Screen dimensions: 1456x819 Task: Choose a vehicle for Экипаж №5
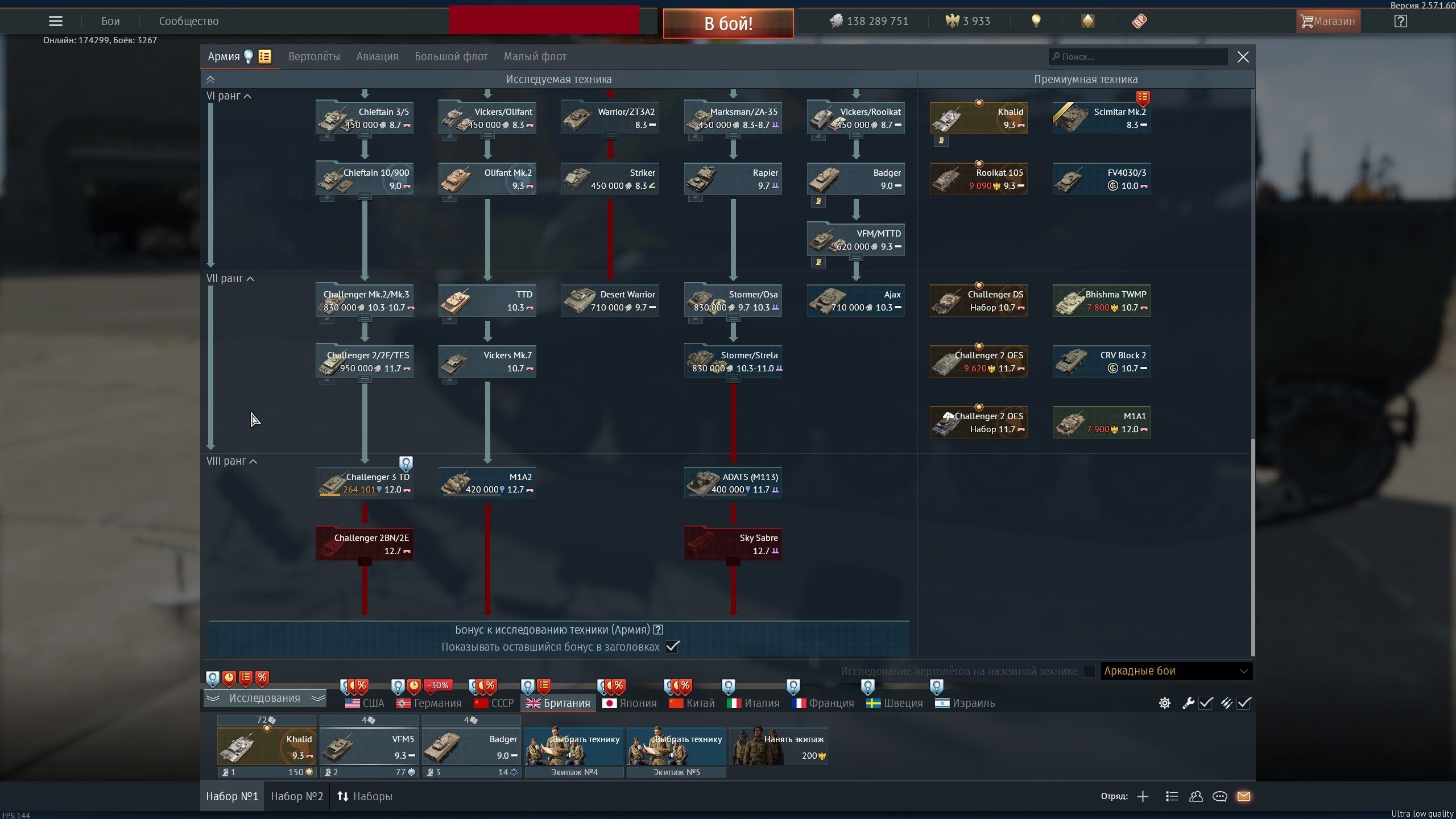[676, 747]
